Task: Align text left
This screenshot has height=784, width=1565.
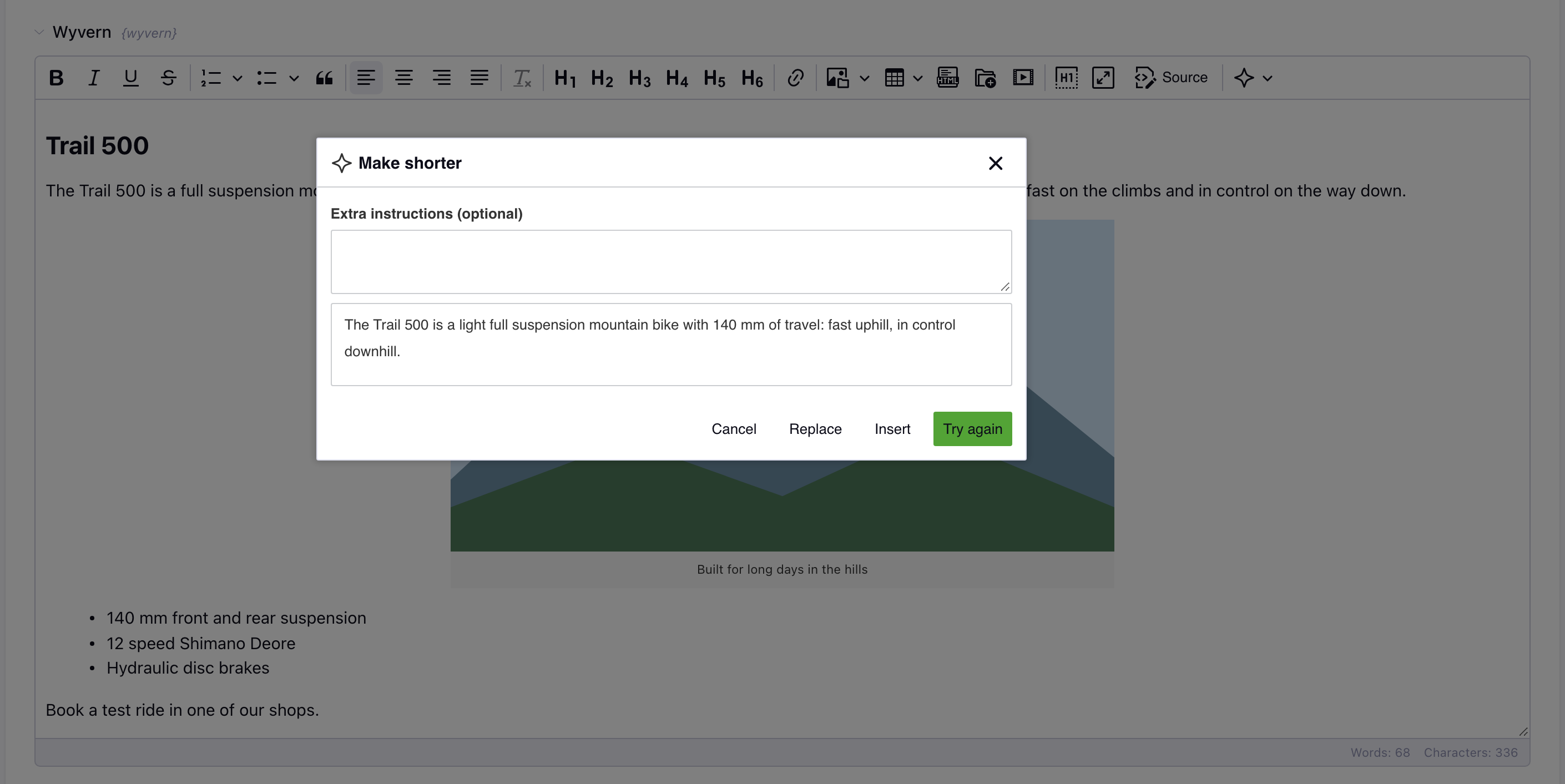Action: click(366, 78)
